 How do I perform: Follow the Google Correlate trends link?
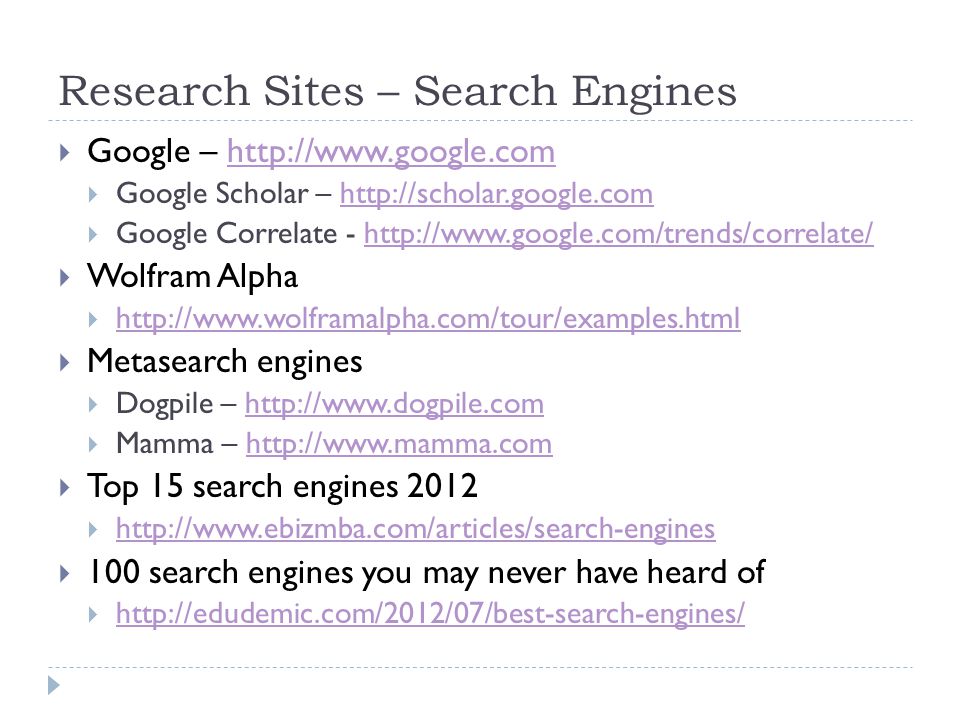click(x=618, y=234)
